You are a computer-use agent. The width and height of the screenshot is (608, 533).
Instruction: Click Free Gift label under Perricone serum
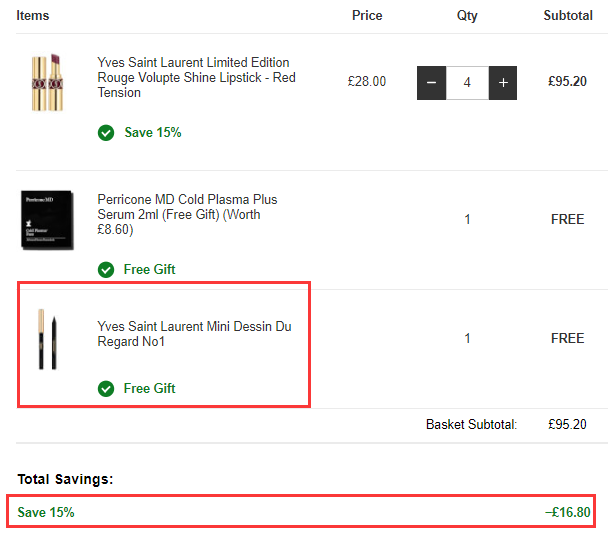pyautogui.click(x=149, y=269)
